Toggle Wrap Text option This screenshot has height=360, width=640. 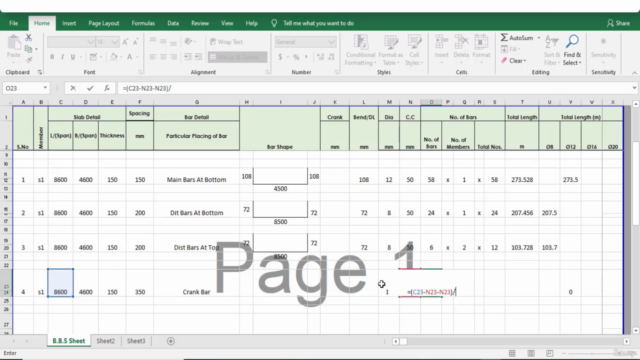[x=227, y=42]
